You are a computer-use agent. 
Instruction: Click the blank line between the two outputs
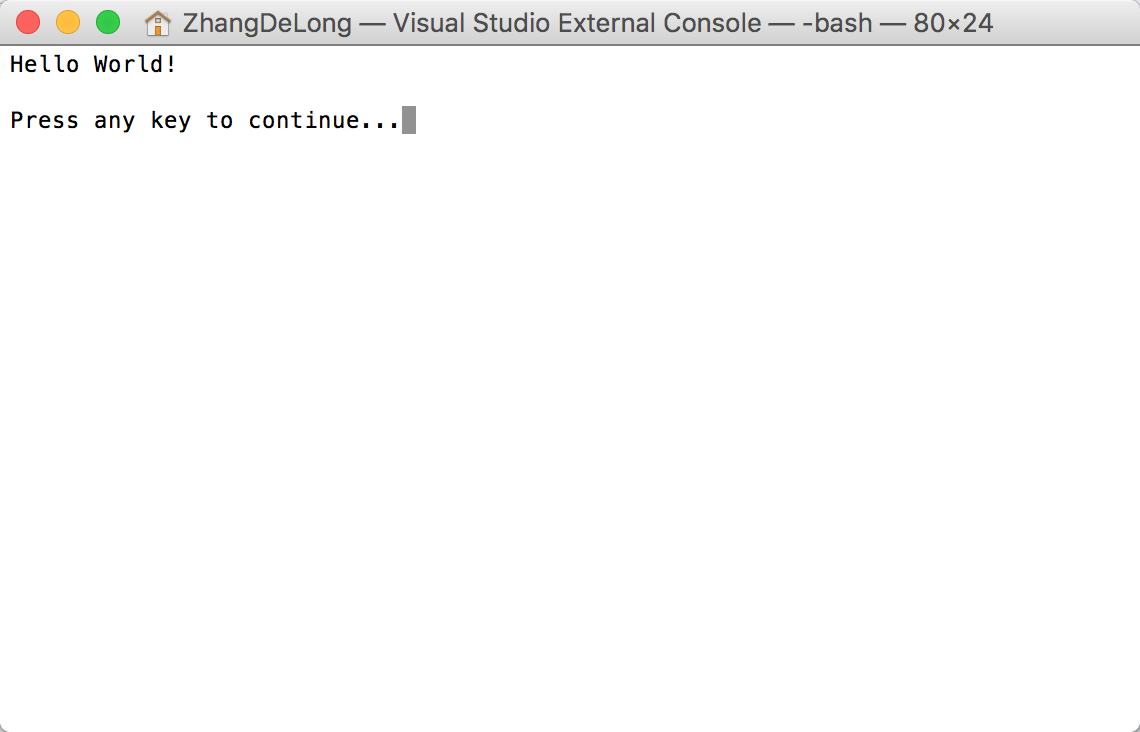pos(570,92)
